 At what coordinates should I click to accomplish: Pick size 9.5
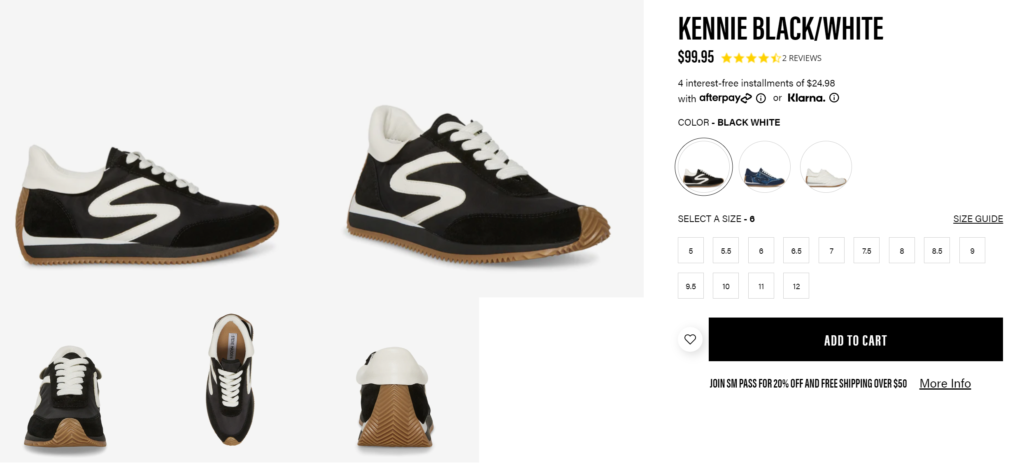pyautogui.click(x=690, y=286)
